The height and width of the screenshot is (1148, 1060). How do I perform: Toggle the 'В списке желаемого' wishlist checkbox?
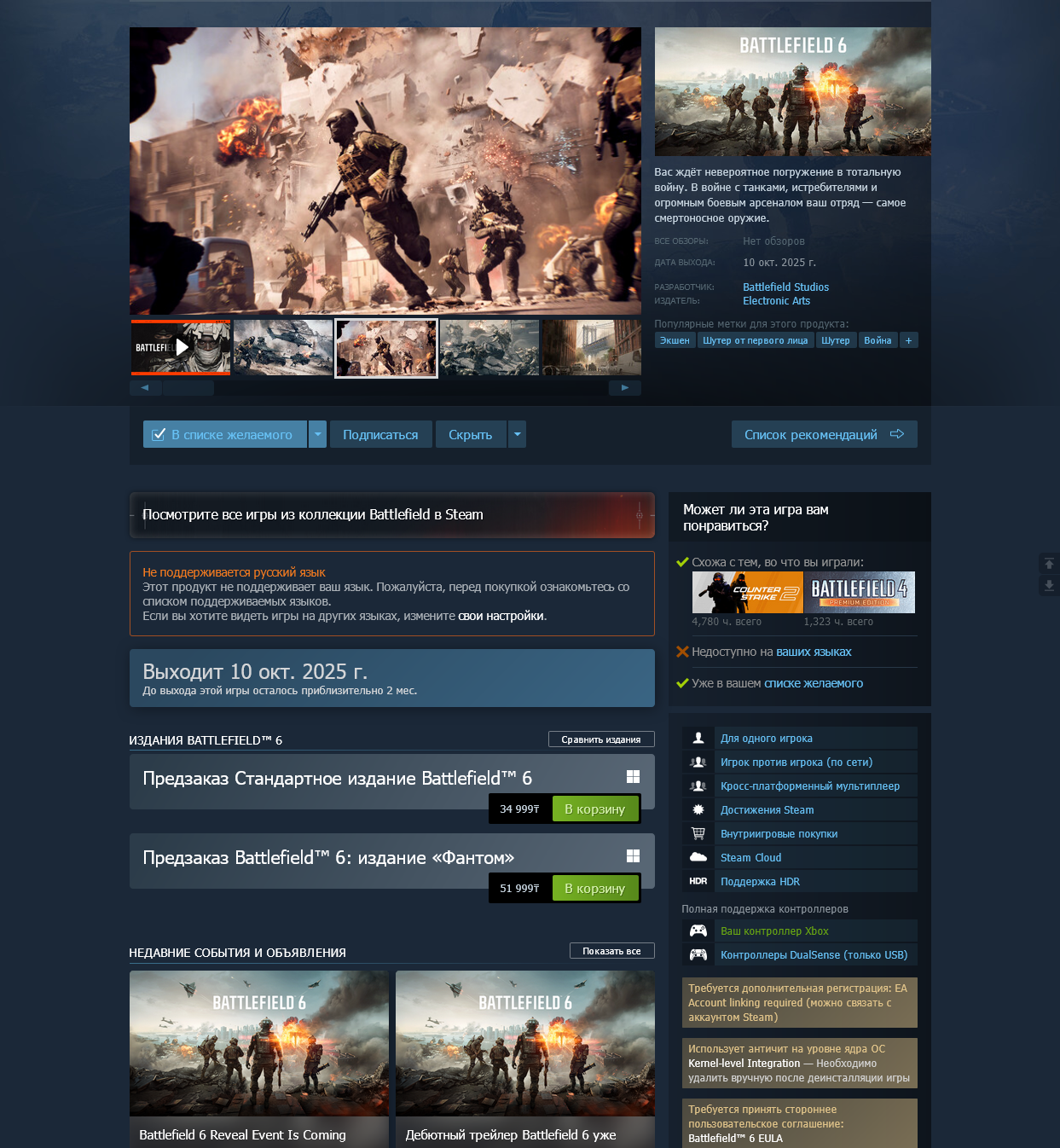(x=159, y=435)
